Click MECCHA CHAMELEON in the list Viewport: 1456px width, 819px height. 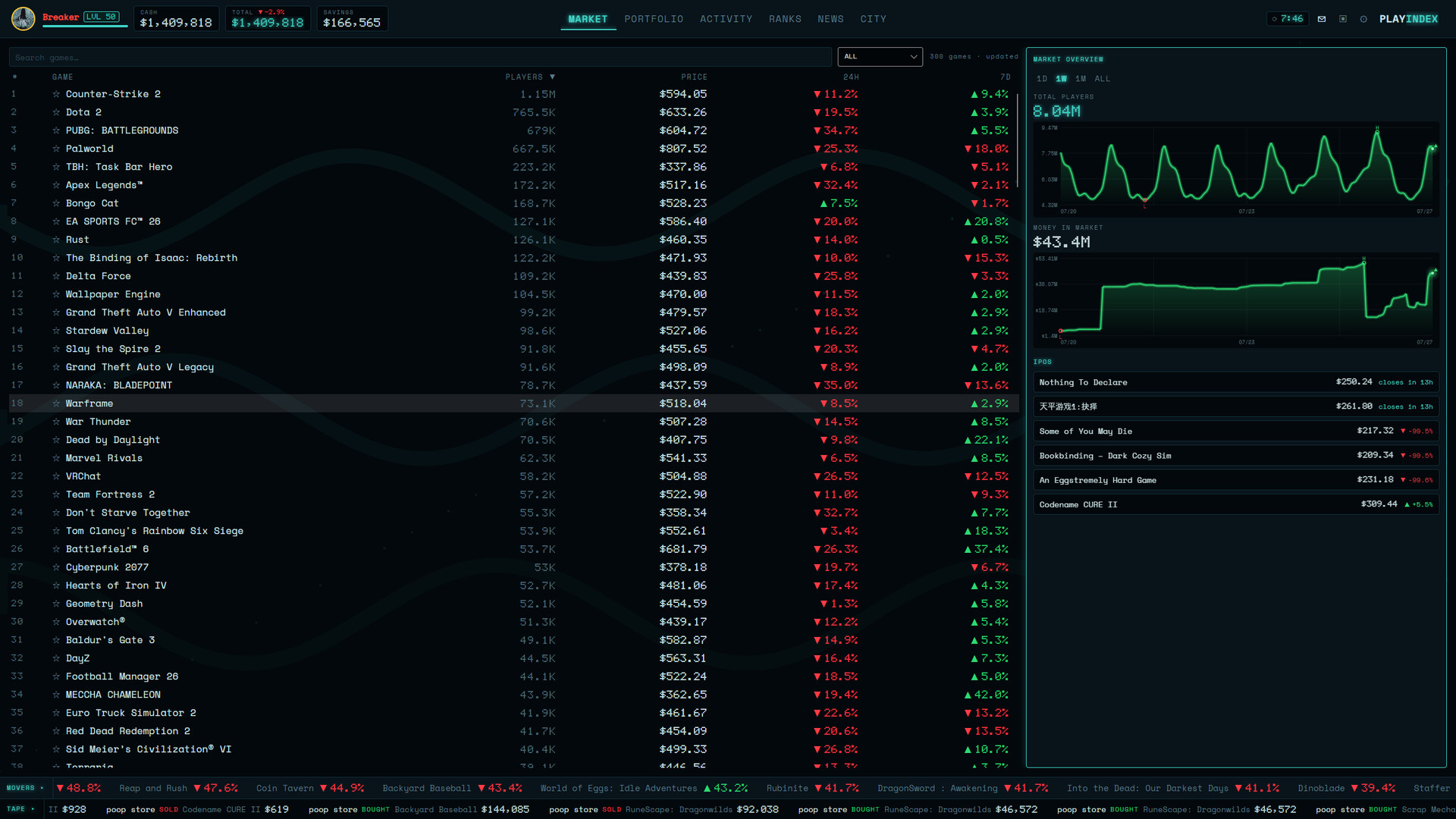113,695
